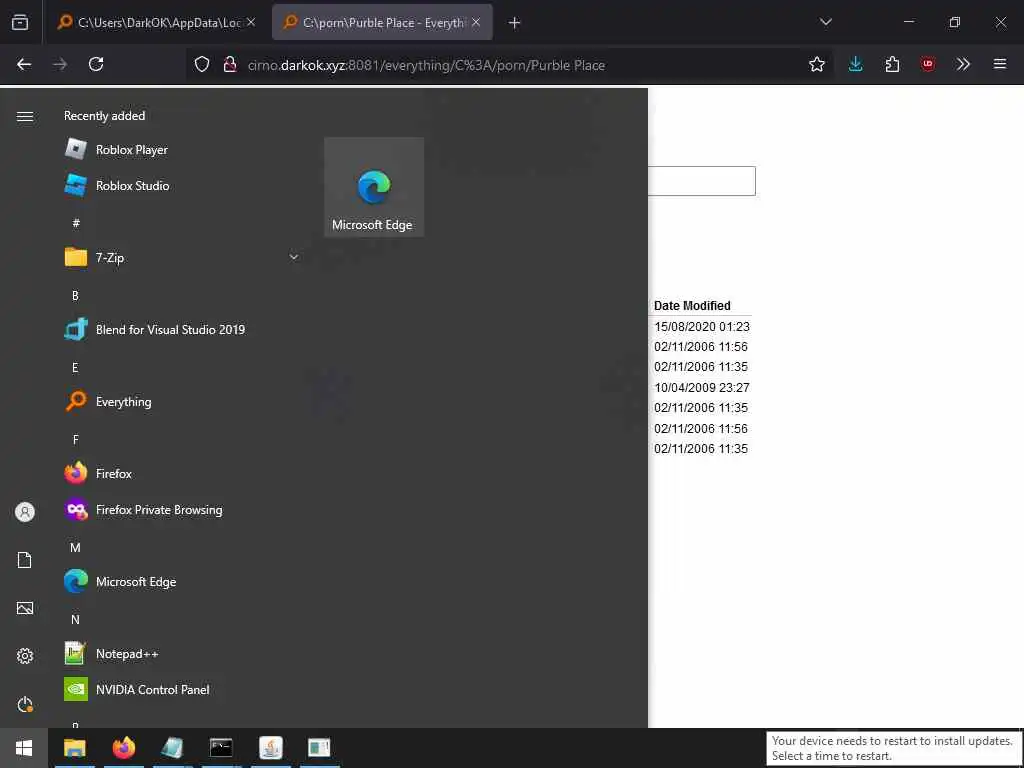
Task: Click the URL address bar text
Action: pyautogui.click(x=426, y=65)
